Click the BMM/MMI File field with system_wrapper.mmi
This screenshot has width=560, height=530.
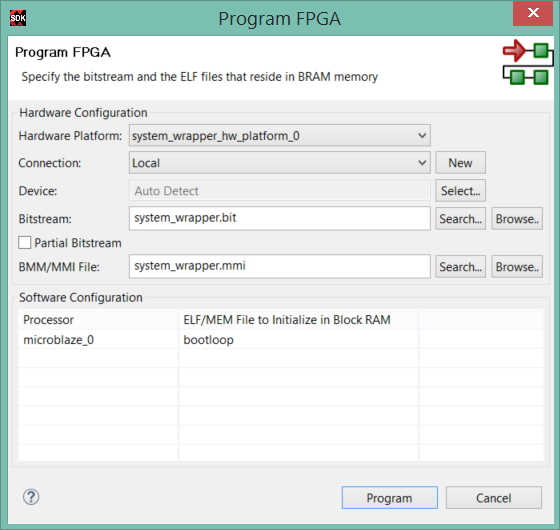pyautogui.click(x=280, y=266)
